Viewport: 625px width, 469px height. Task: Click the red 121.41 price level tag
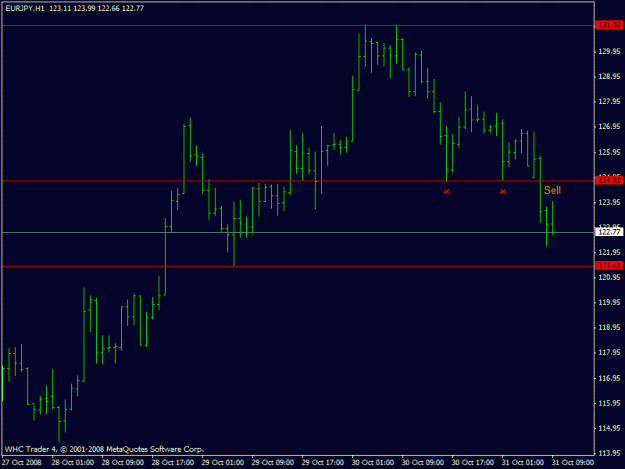609,266
